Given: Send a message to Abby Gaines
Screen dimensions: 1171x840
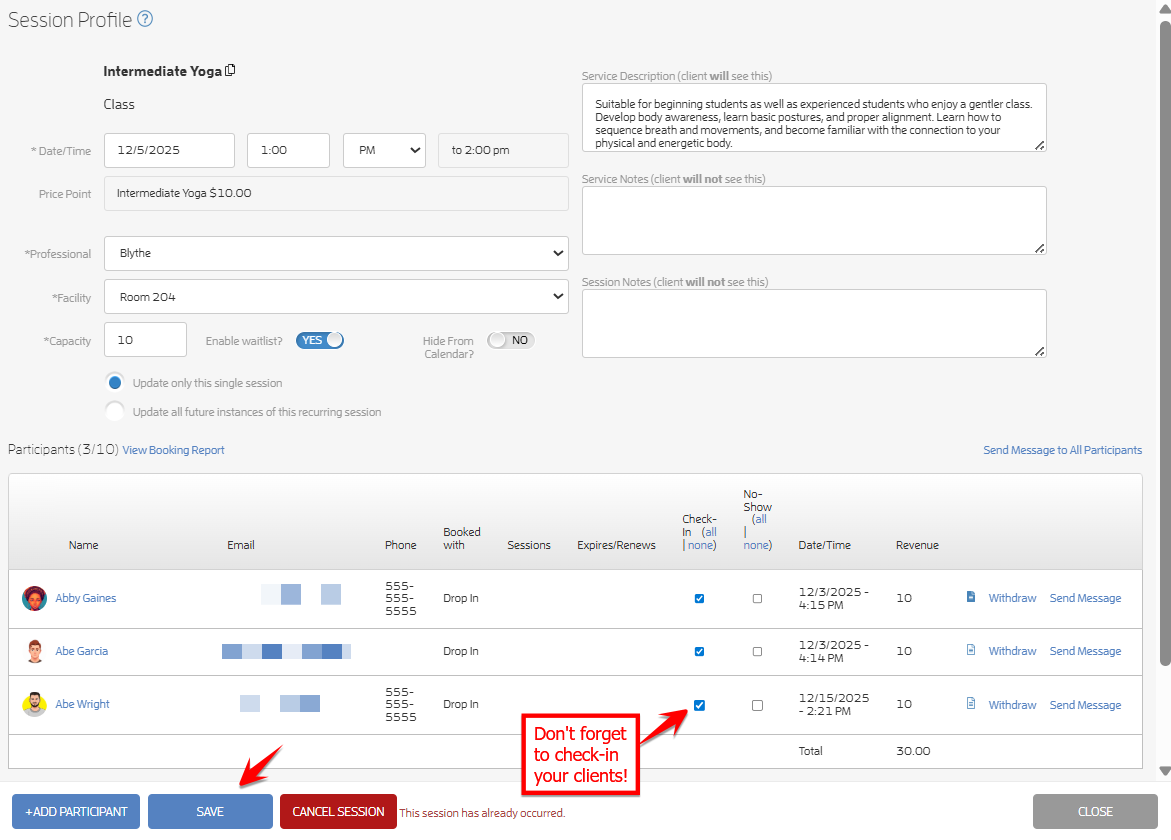Looking at the screenshot, I should pos(1085,598).
